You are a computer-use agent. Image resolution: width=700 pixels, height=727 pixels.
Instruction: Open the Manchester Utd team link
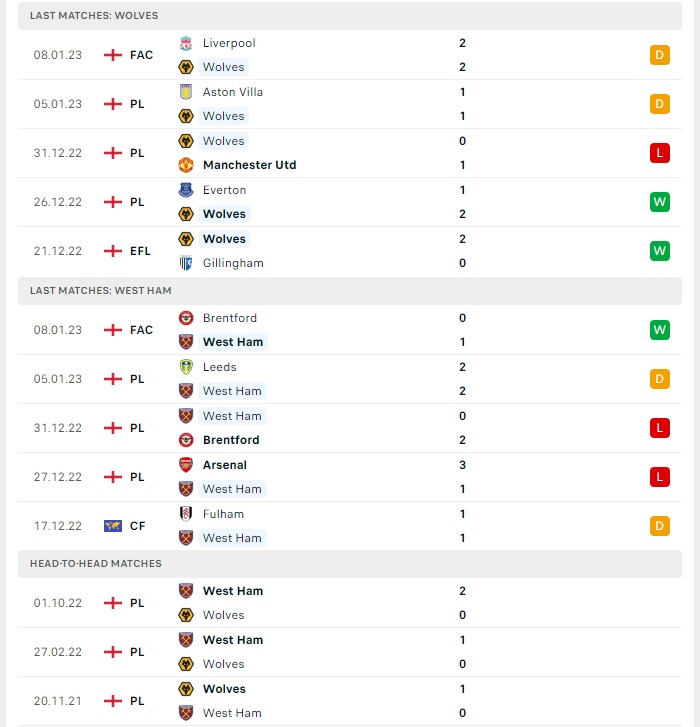pos(249,165)
